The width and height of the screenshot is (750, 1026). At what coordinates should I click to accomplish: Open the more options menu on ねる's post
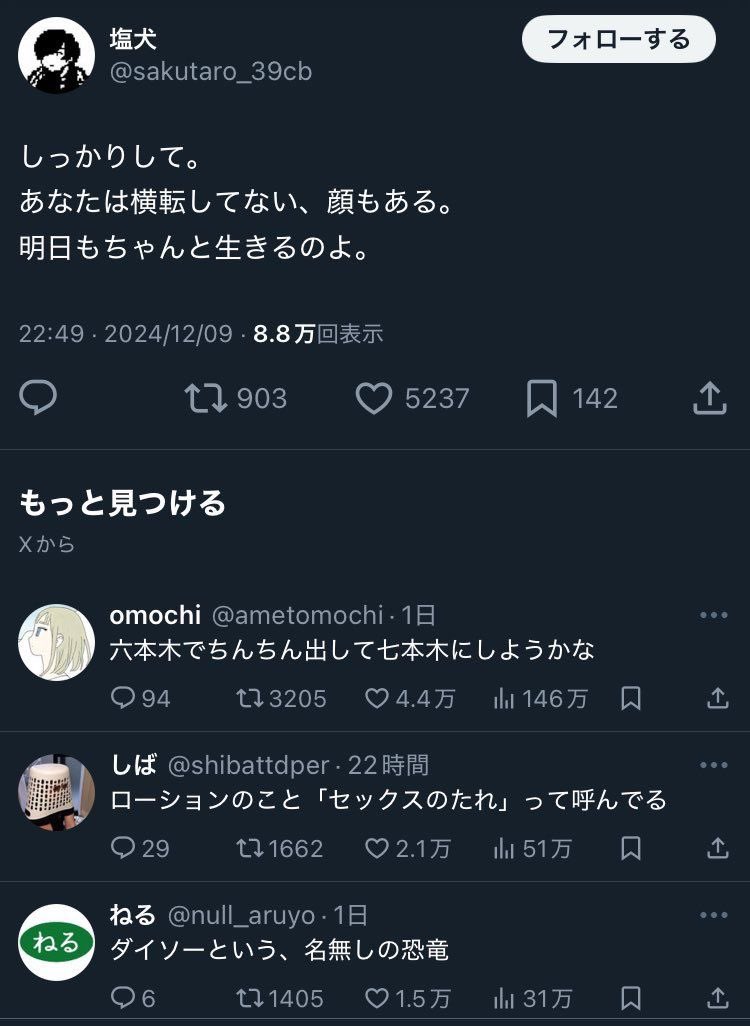[713, 915]
